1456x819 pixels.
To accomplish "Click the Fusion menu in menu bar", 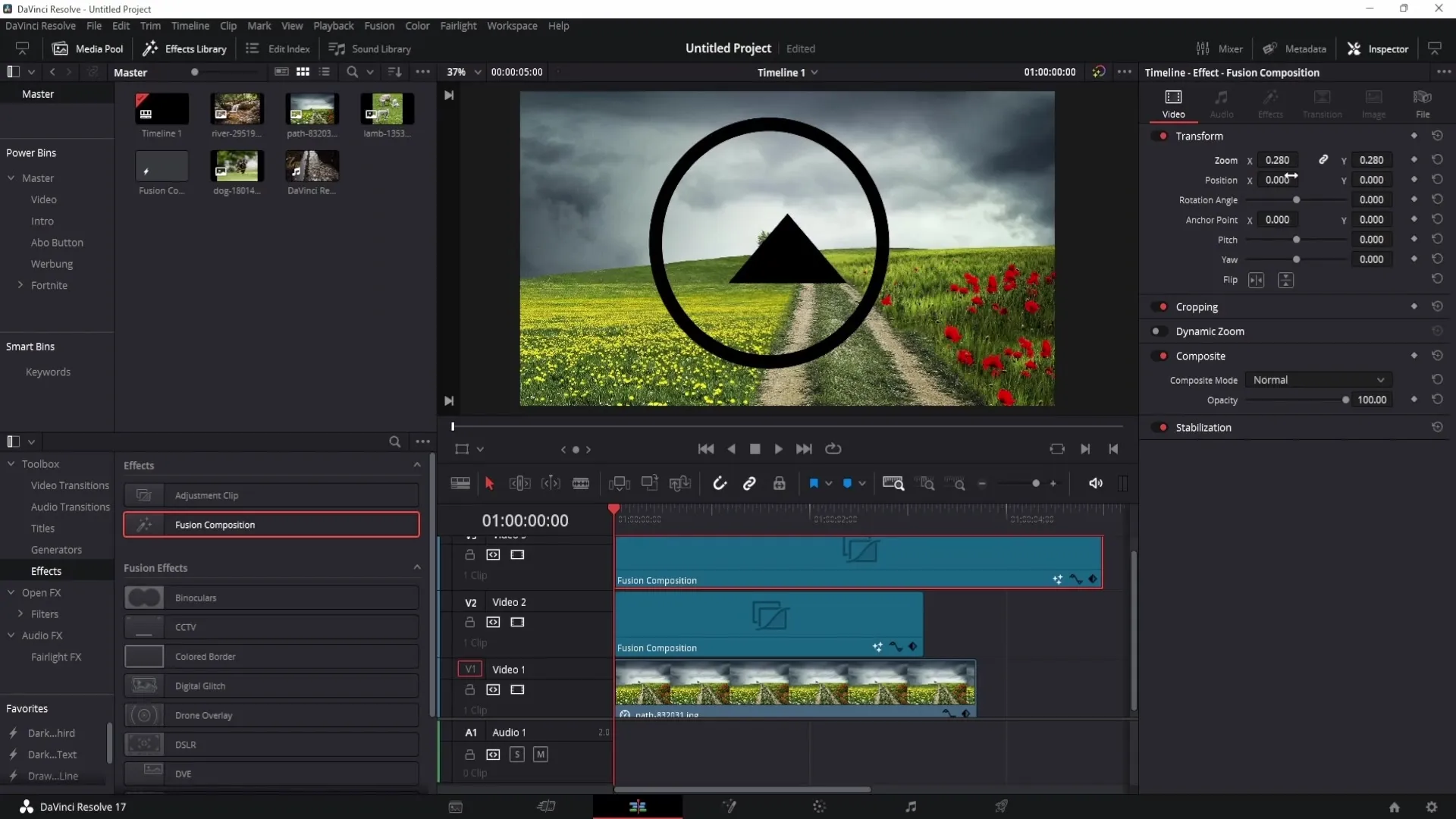I will pyautogui.click(x=378, y=25).
